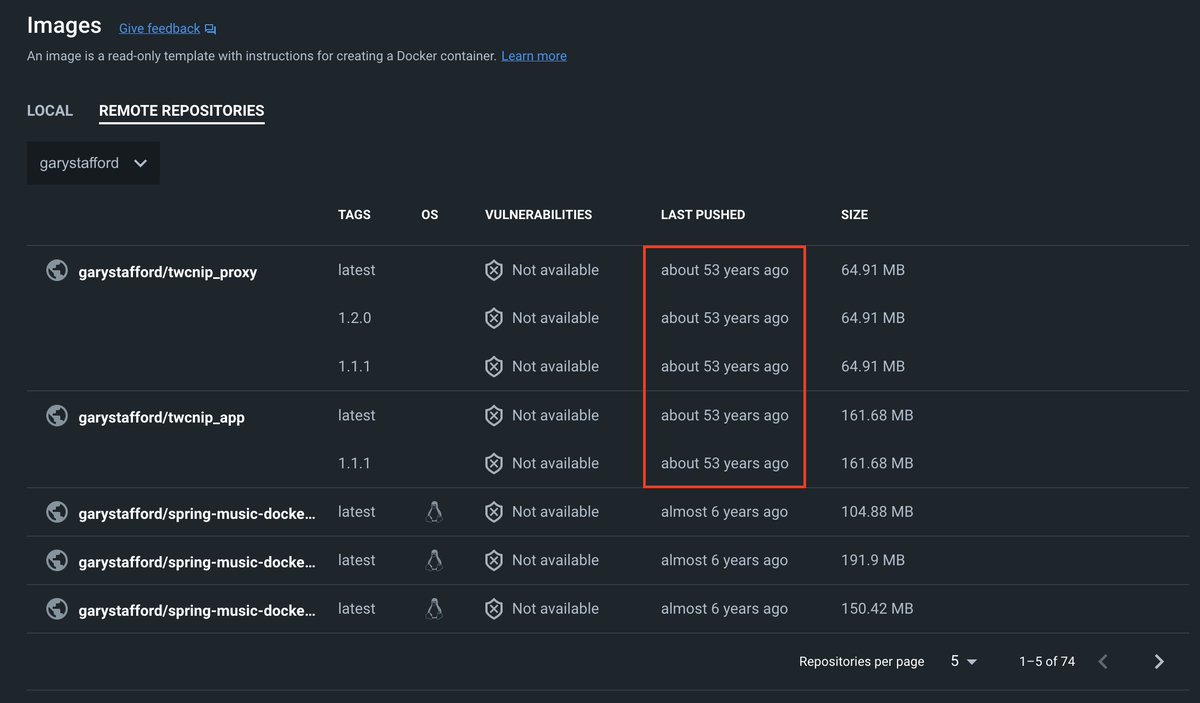Screen dimensions: 1200x703
Task: Click the 191.9 MB size value
Action: [x=873, y=560]
